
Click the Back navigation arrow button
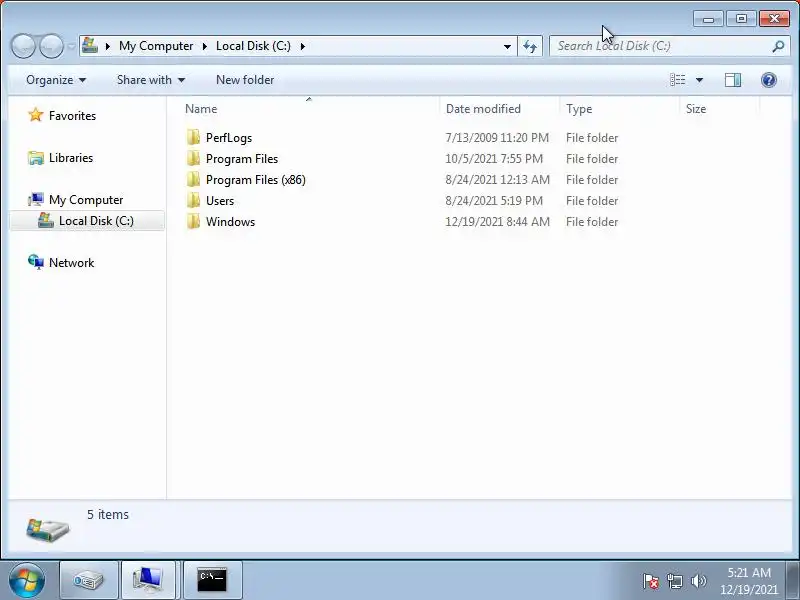coord(23,46)
